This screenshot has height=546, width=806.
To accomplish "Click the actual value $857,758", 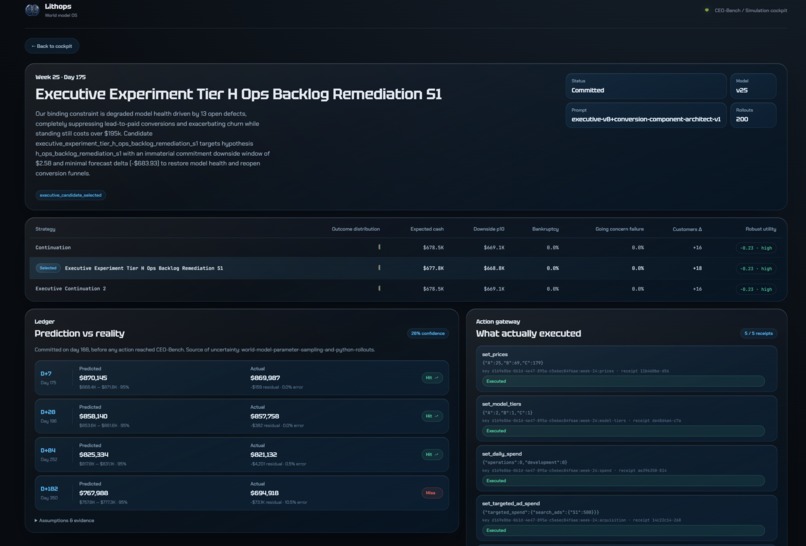I will 265,416.
